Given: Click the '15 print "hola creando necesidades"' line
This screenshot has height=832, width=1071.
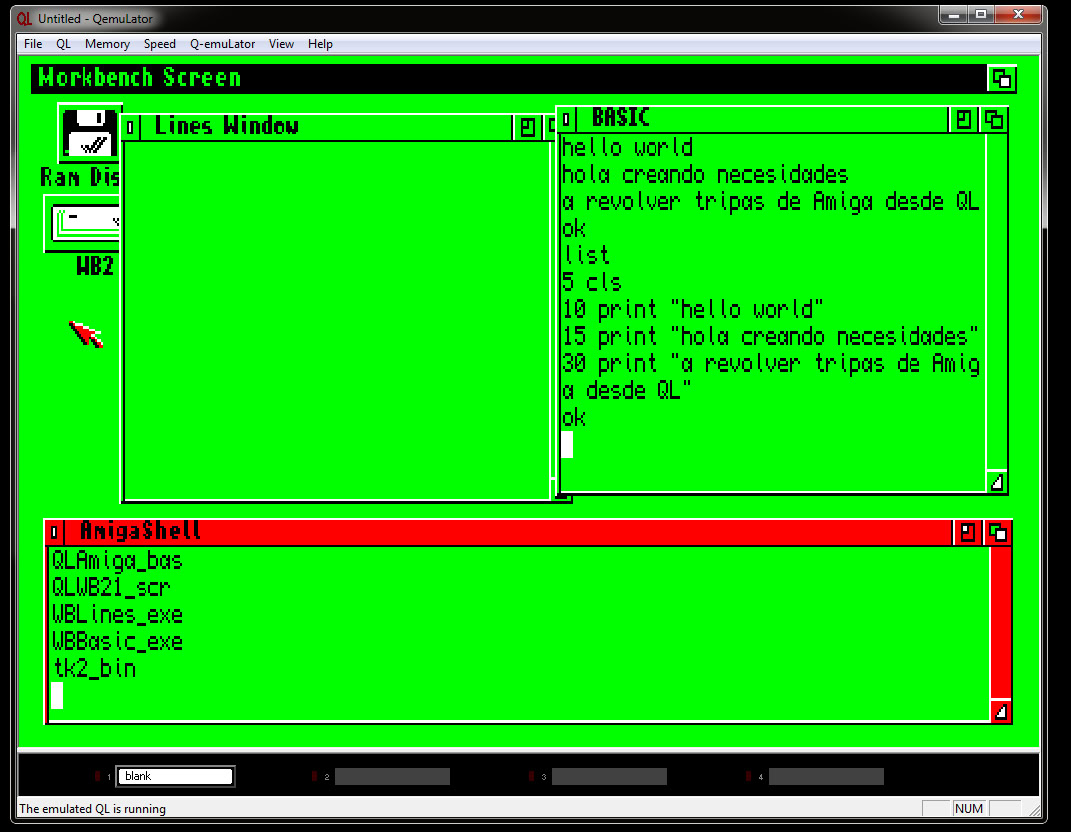Looking at the screenshot, I should [770, 337].
